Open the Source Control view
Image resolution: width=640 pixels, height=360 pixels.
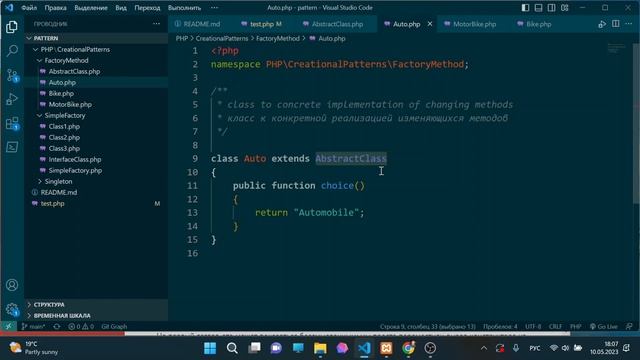pos(12,76)
